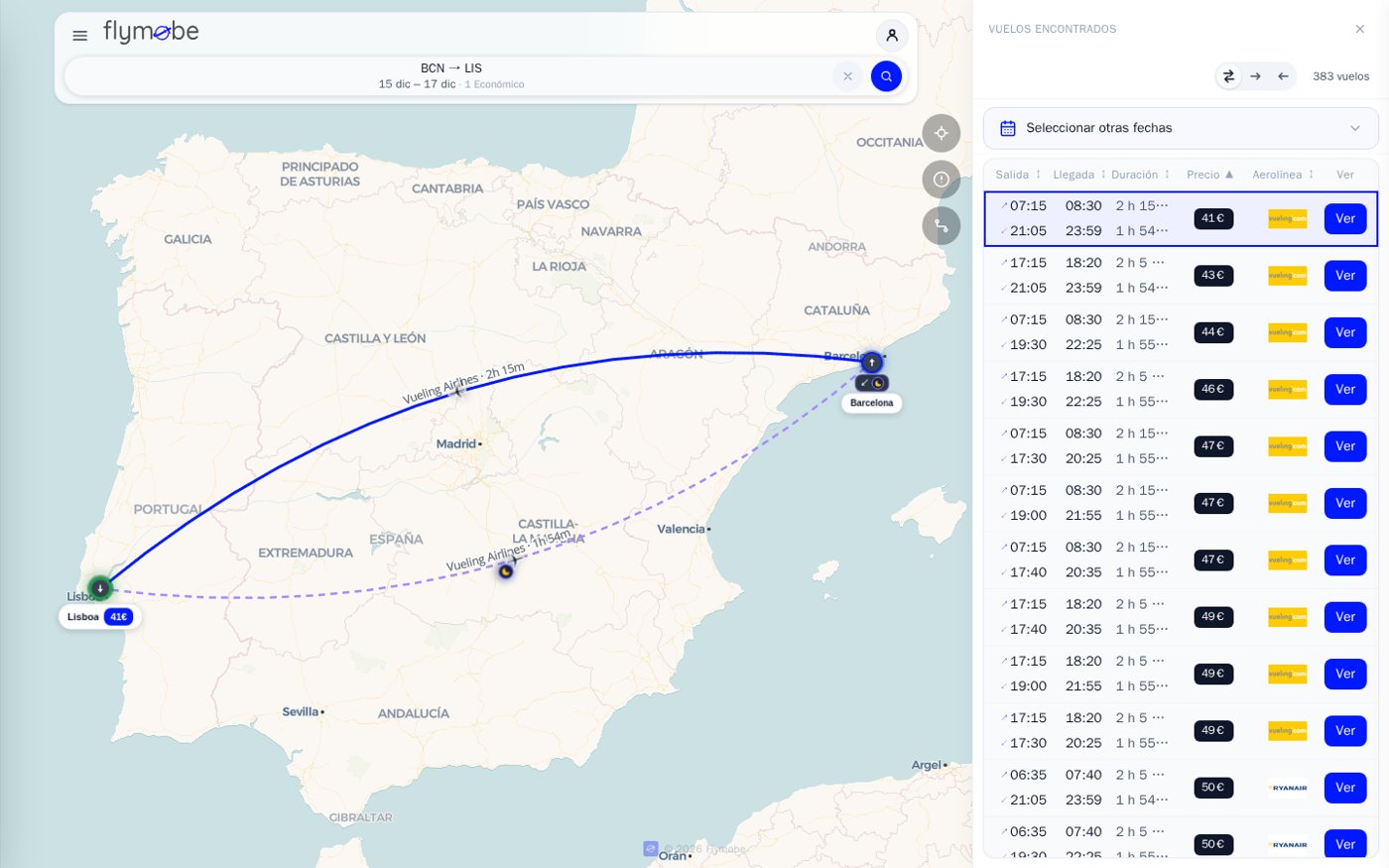Show round-trip flights with the two-arrow toggle

pyautogui.click(x=1228, y=76)
